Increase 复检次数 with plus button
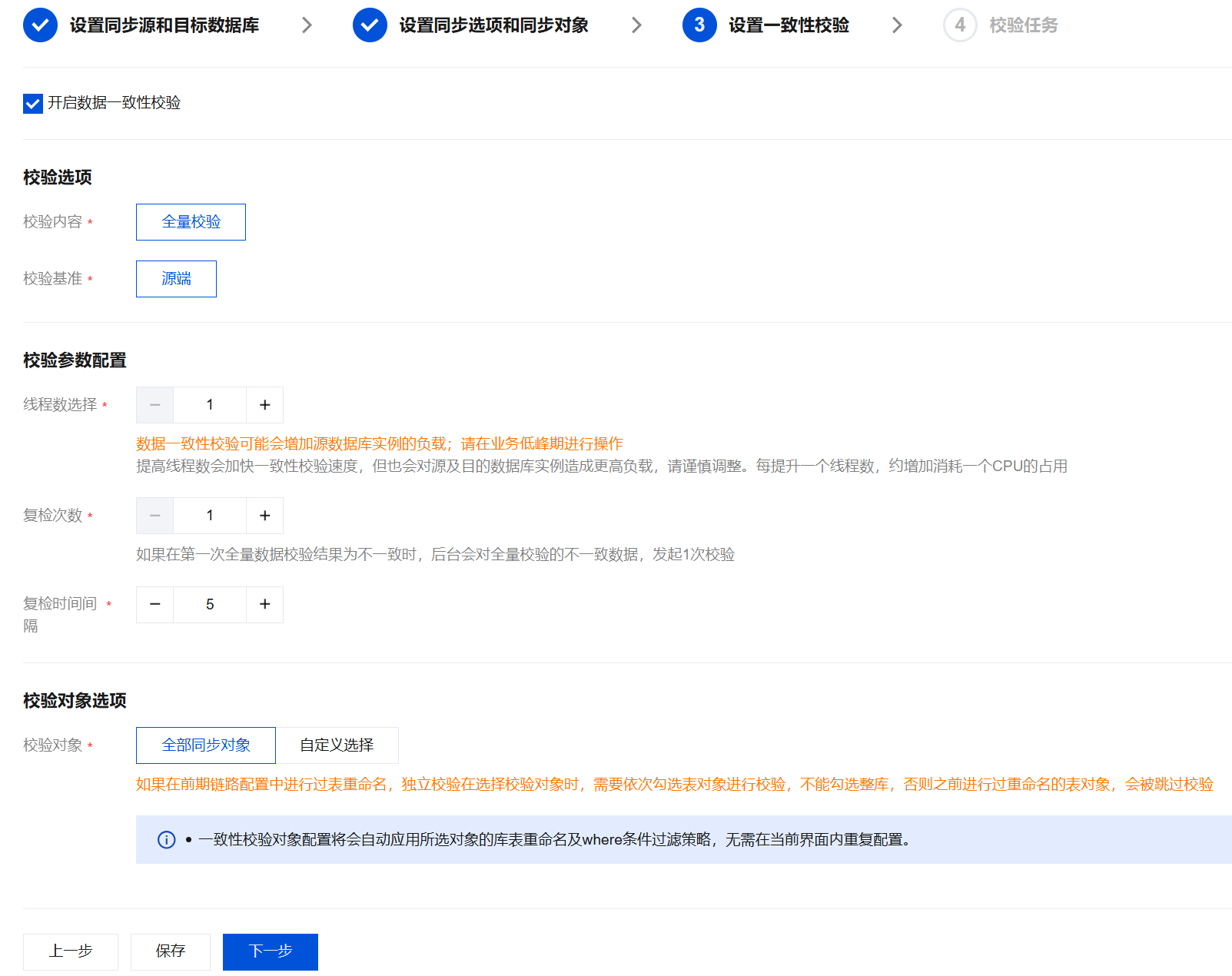This screenshot has width=1232, height=976. point(265,516)
